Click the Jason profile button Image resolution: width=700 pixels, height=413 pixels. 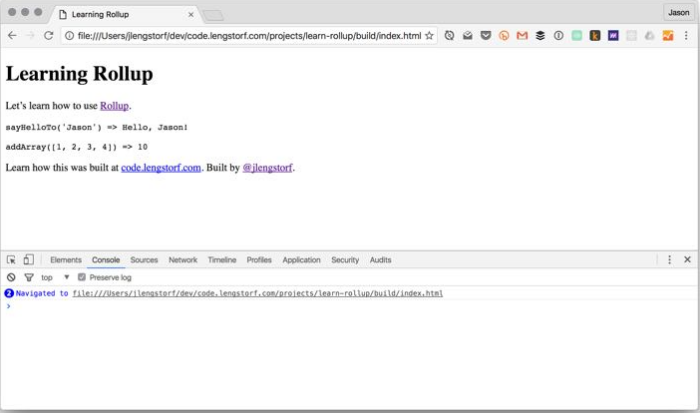pos(679,13)
